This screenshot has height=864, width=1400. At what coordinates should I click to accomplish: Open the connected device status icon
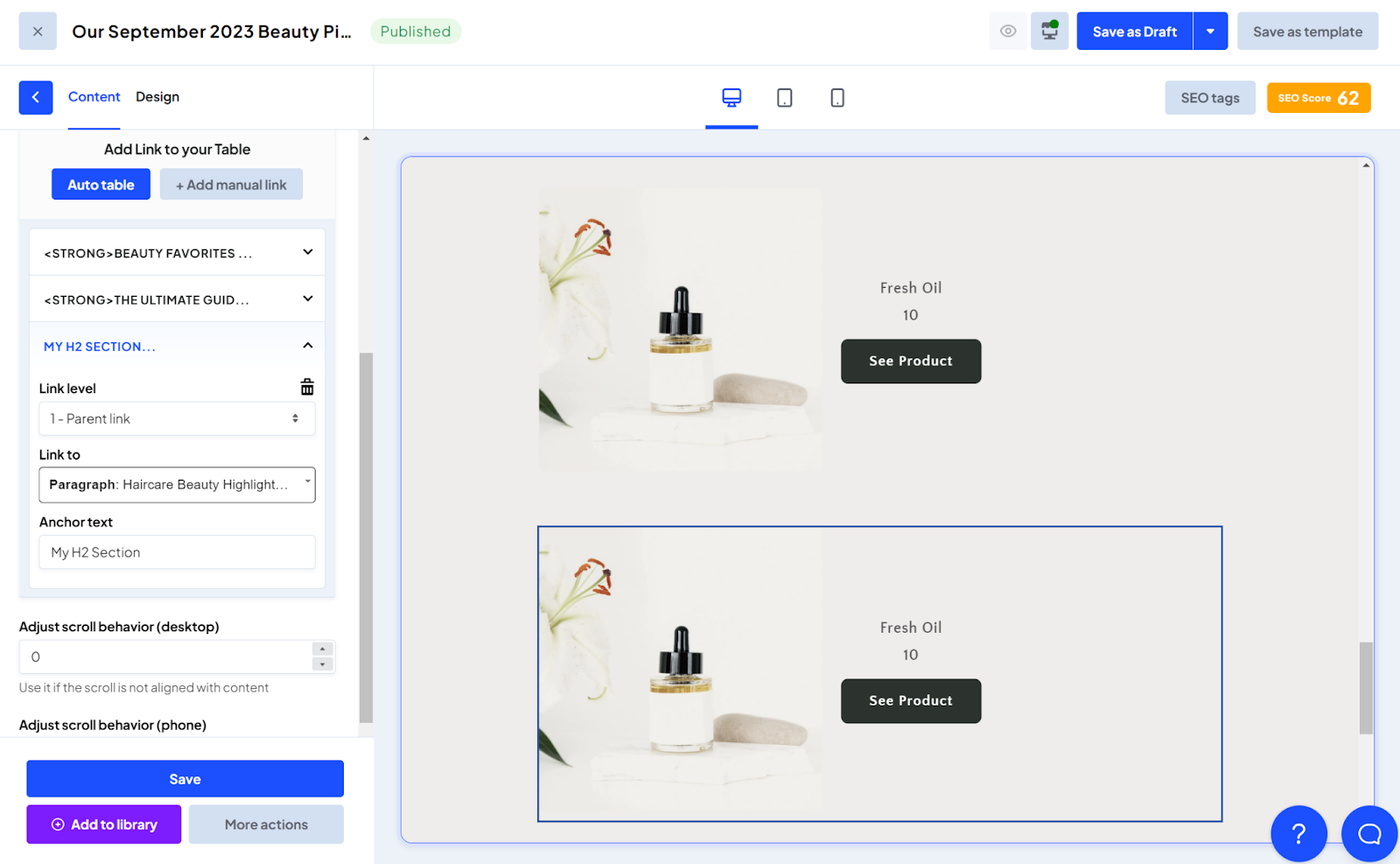click(x=1049, y=31)
